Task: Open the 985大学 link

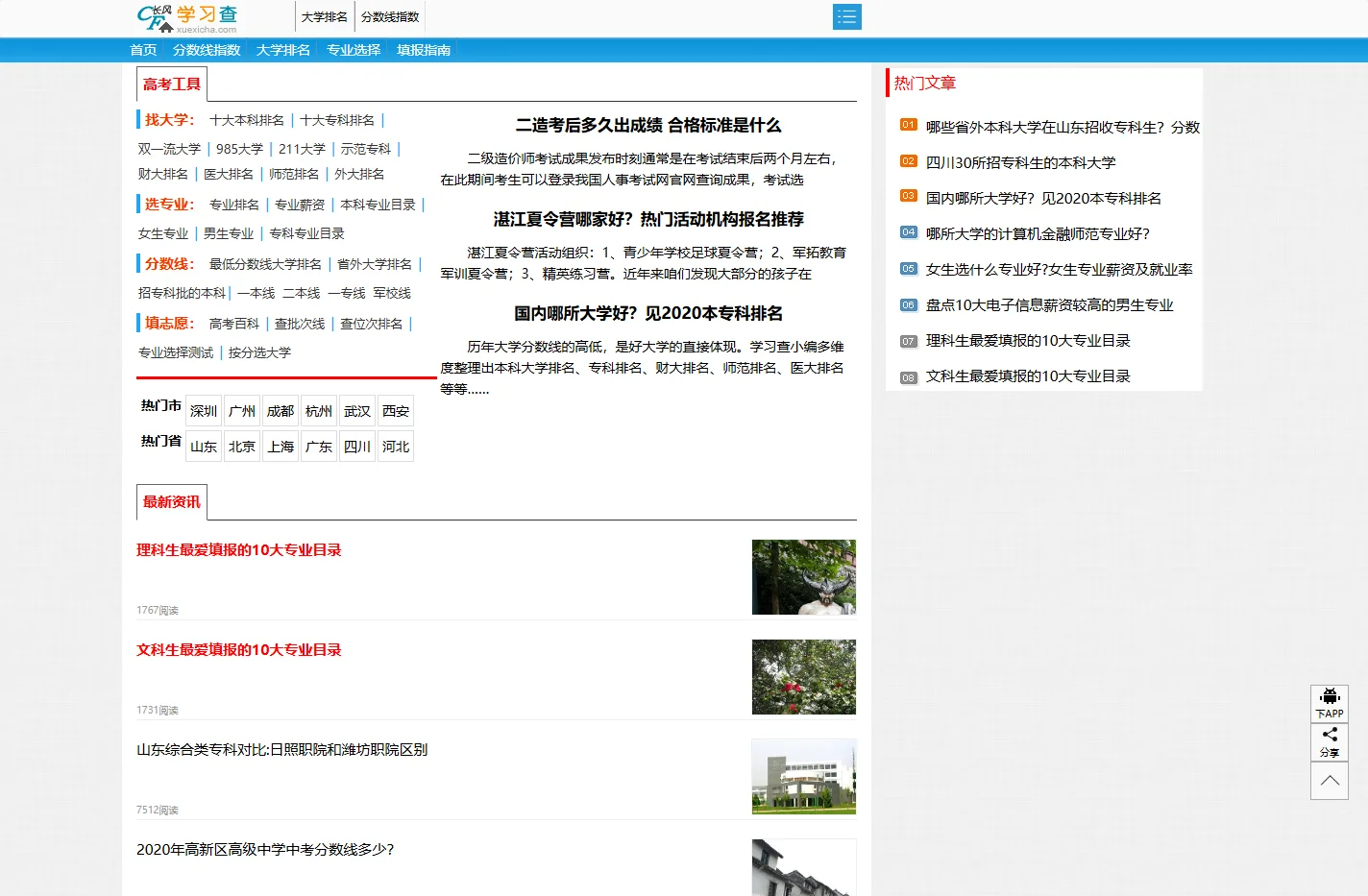Action: [x=239, y=149]
